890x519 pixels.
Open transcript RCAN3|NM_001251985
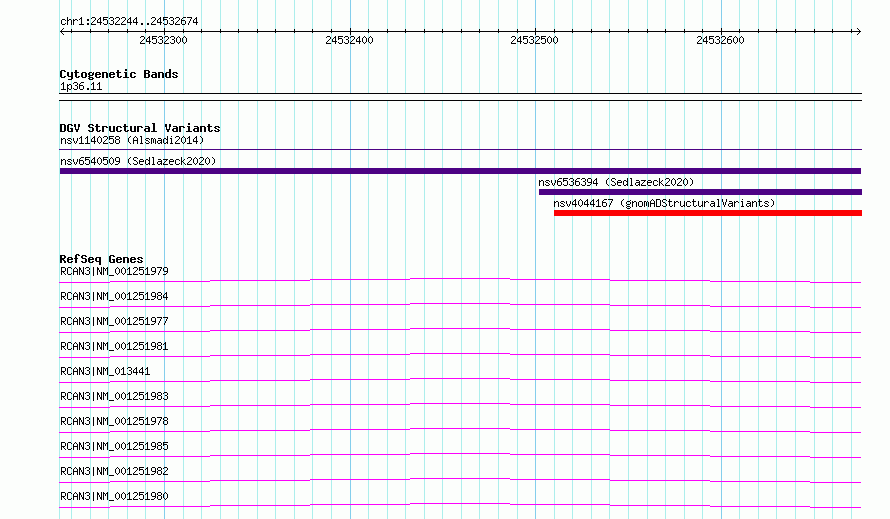coord(114,446)
